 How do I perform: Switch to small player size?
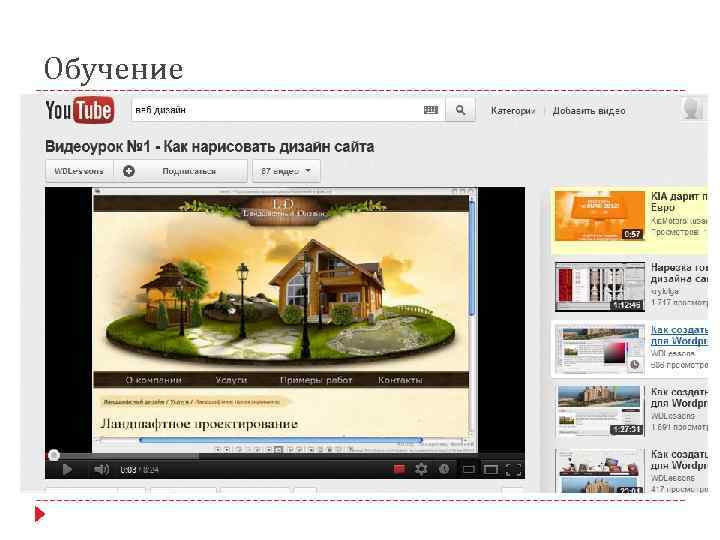468,469
